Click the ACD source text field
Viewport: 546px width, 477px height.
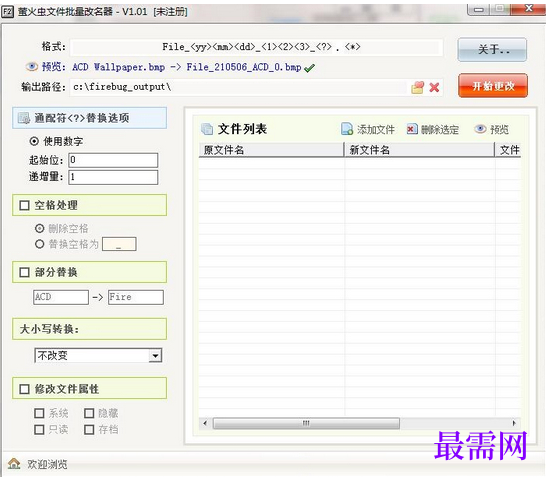tap(61, 297)
